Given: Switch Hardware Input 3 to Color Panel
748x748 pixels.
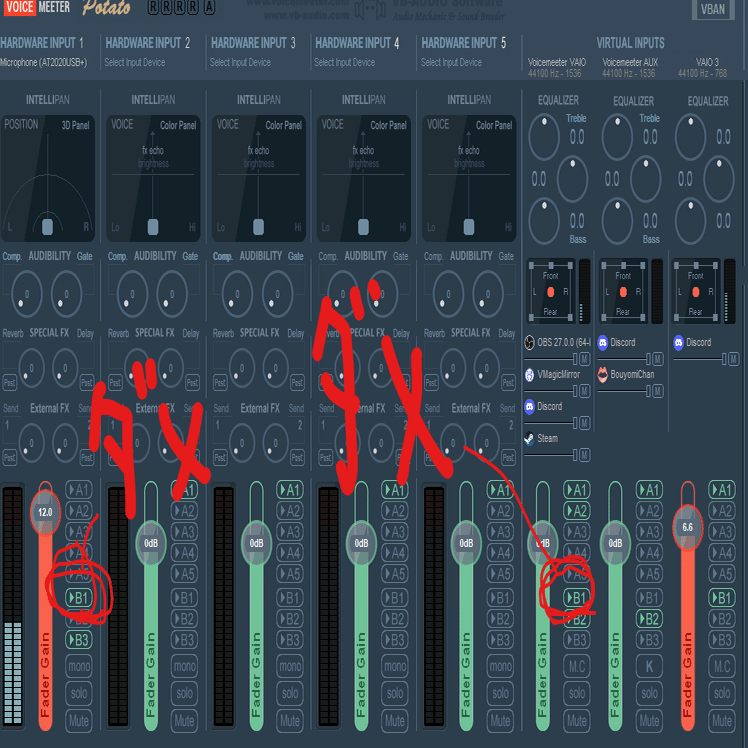Looking at the screenshot, I should pyautogui.click(x=283, y=125).
